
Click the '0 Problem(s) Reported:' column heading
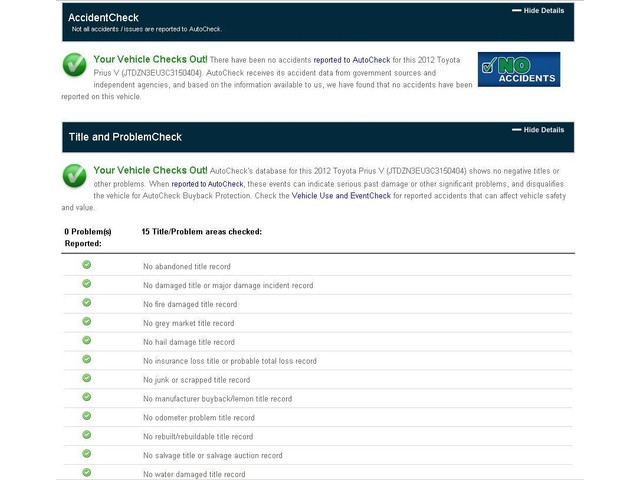pyautogui.click(x=88, y=238)
